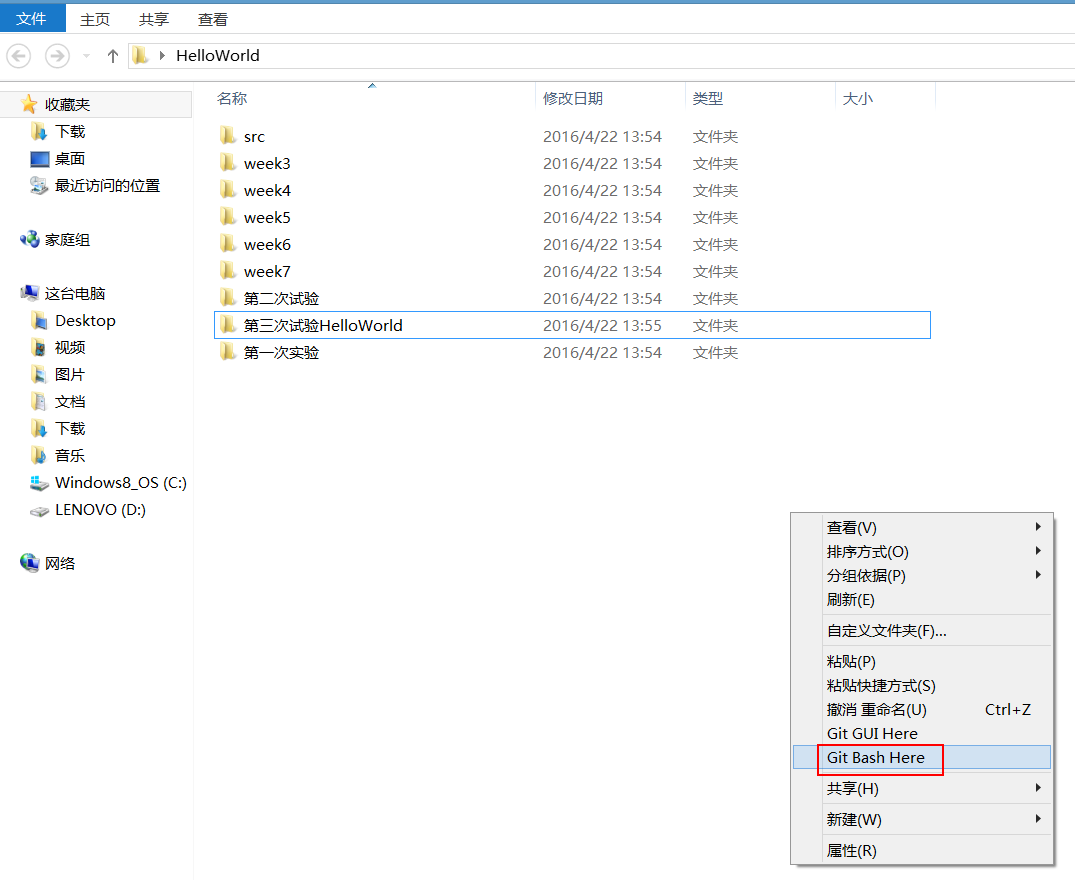The height and width of the screenshot is (880, 1075).
Task: Select 这台电脑 in navigation pane
Action: tap(74, 293)
